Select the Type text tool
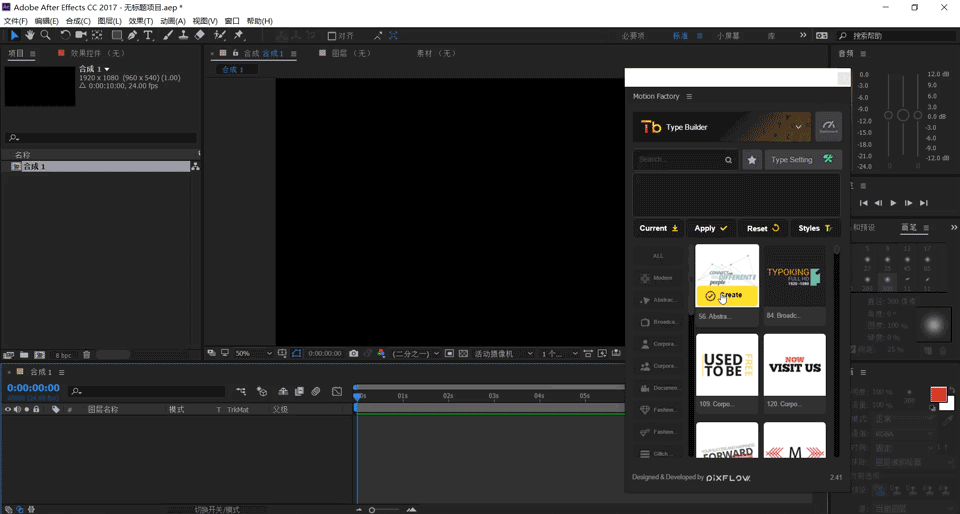This screenshot has width=960, height=514. [148, 35]
